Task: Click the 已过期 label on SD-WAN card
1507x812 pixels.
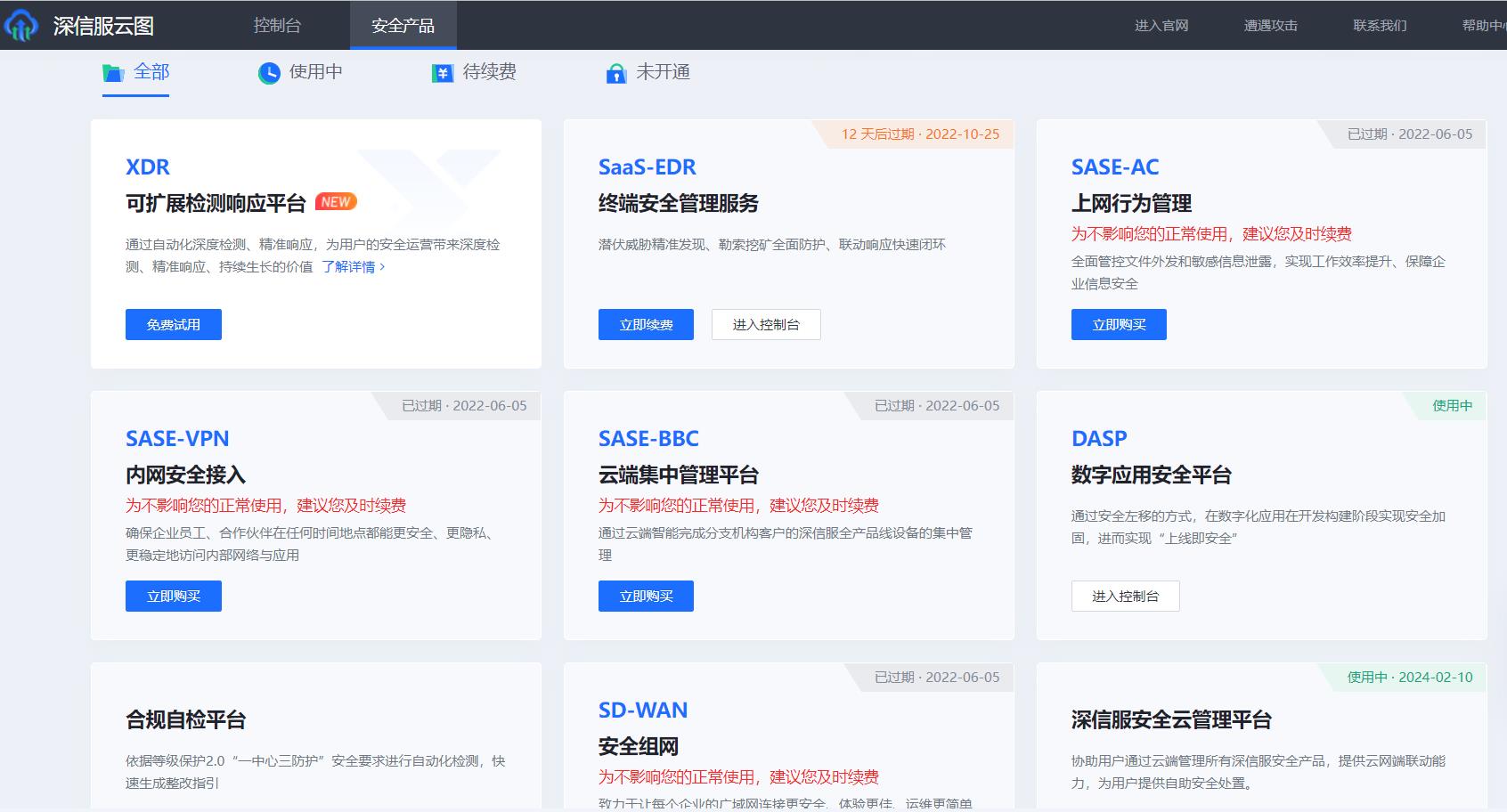Action: click(937, 678)
